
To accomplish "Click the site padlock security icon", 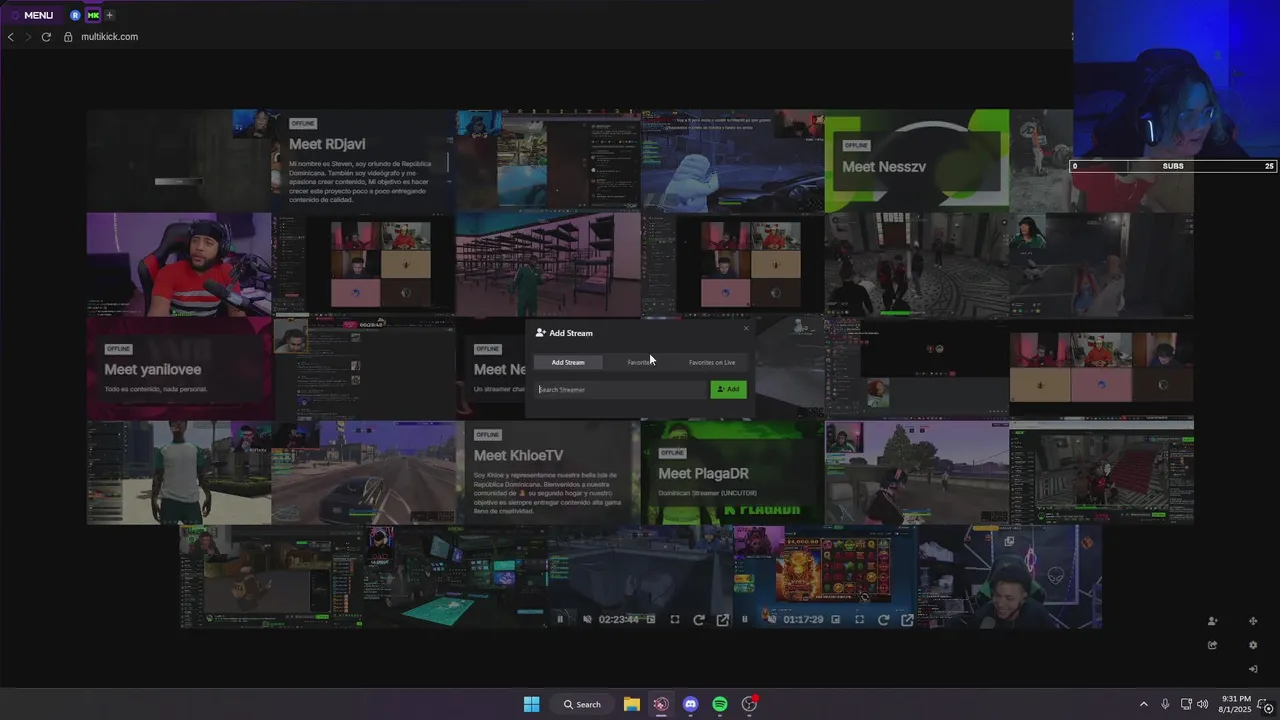I will pyautogui.click(x=68, y=37).
